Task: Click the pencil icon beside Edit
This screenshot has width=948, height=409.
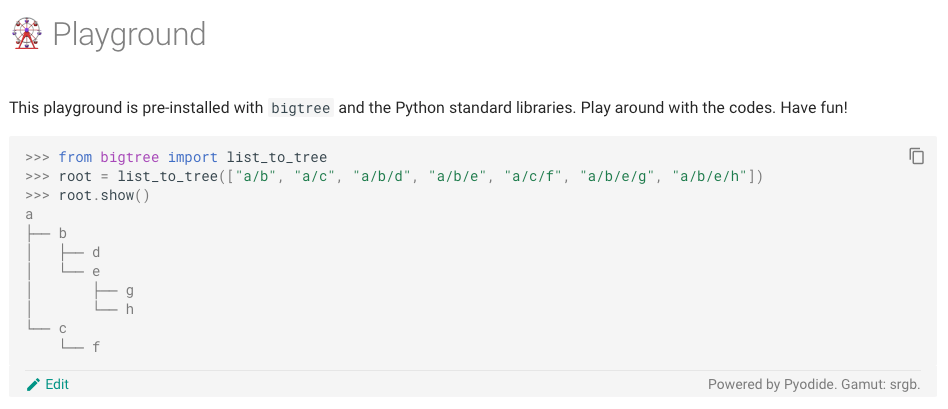Action: click(34, 384)
